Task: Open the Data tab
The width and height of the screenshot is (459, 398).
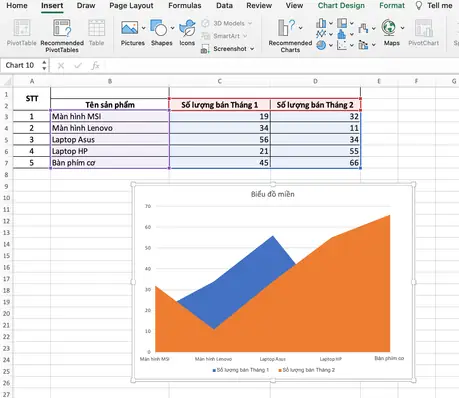Action: pos(224,6)
